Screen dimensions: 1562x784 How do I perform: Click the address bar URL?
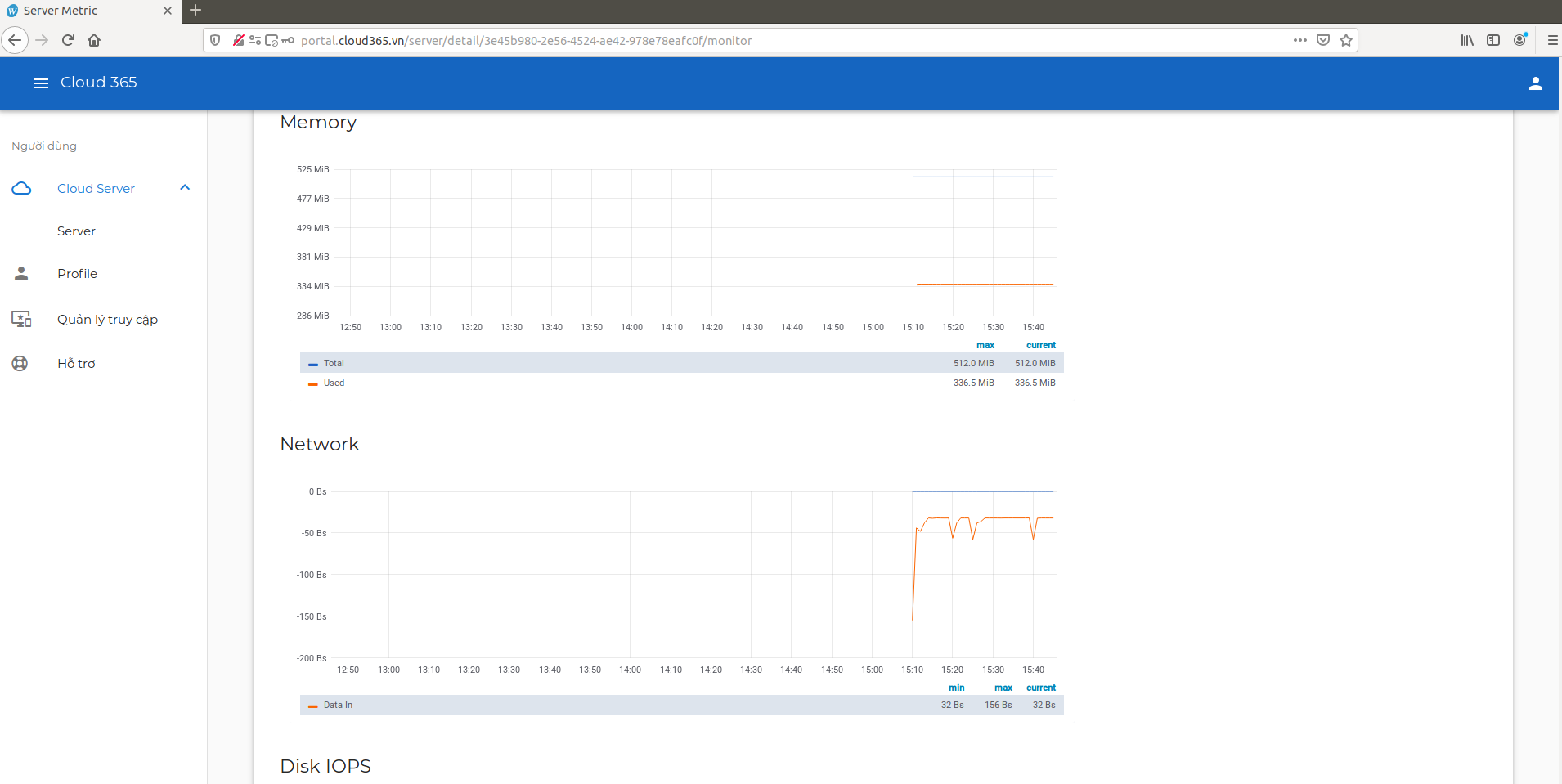pos(526,41)
